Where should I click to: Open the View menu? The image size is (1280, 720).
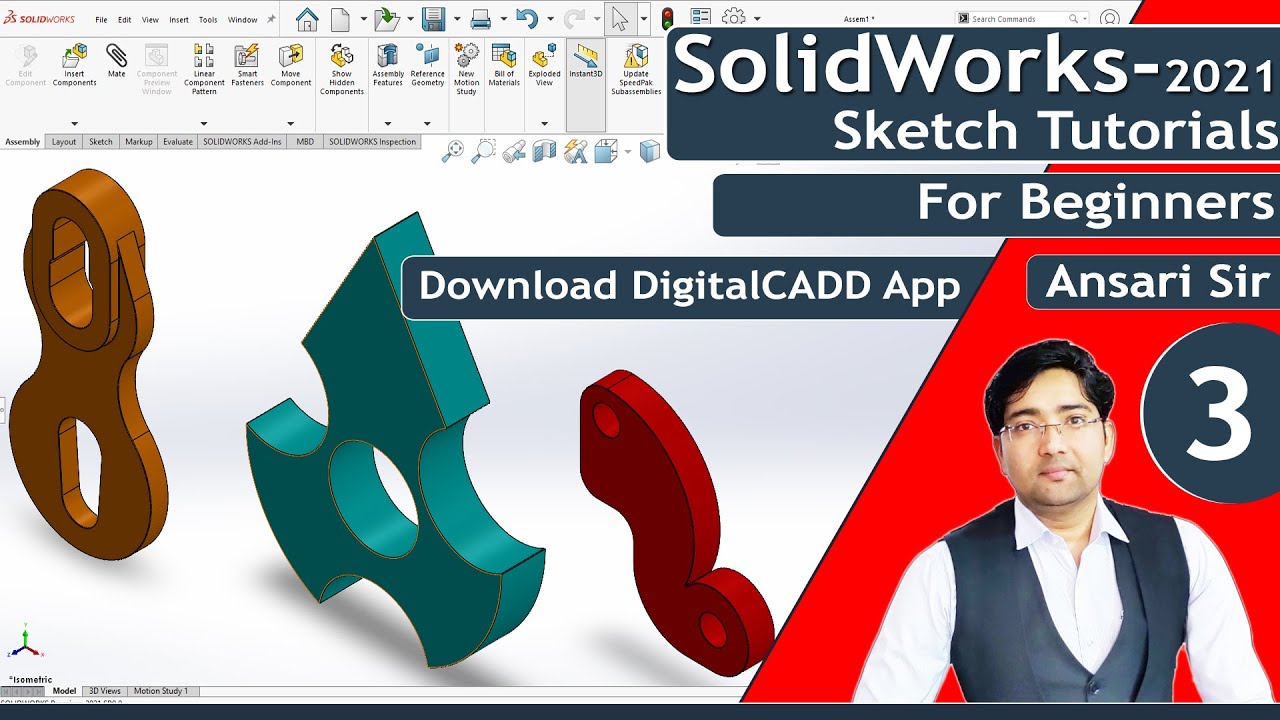coord(150,20)
